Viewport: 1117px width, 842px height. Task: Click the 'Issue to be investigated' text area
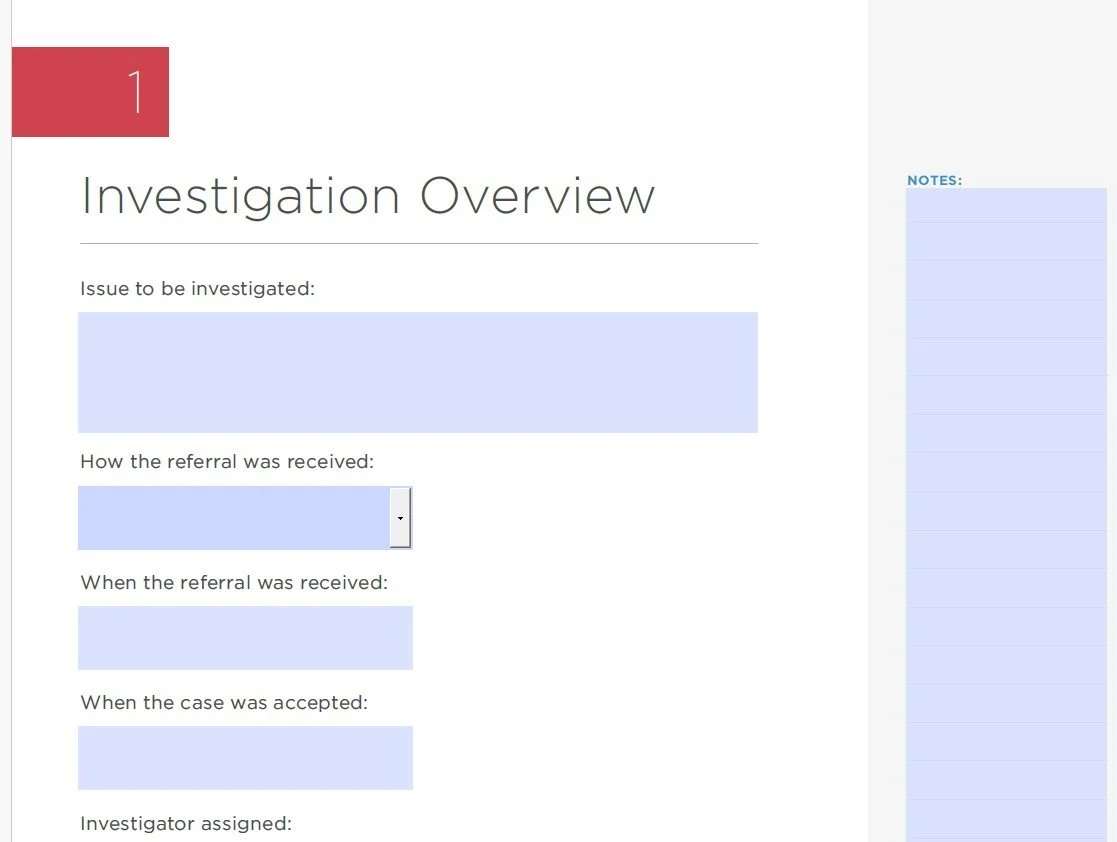(417, 372)
